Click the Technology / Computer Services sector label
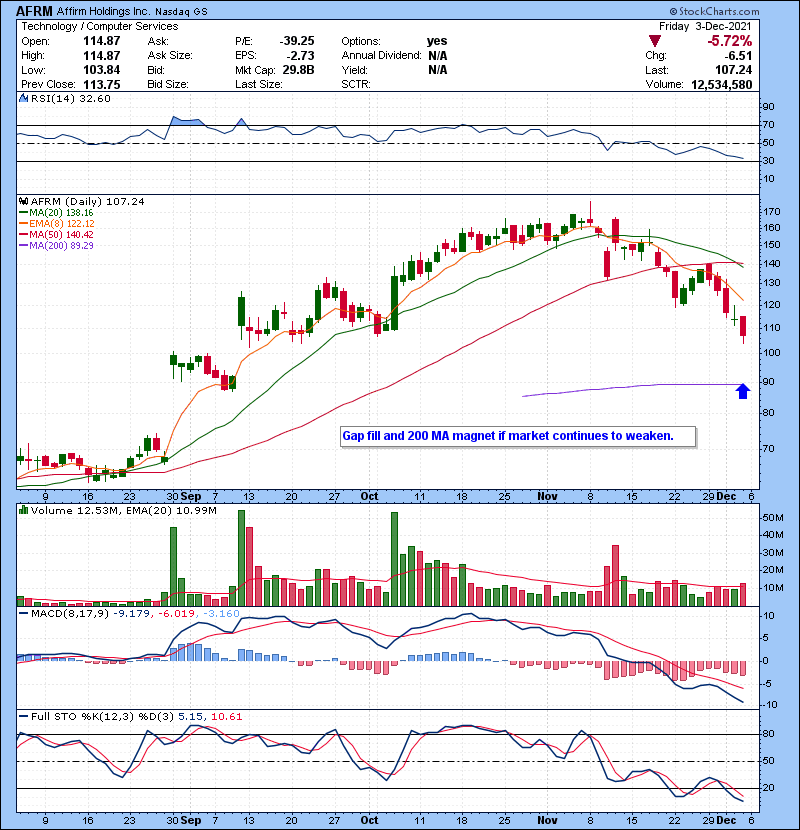 [x=100, y=26]
